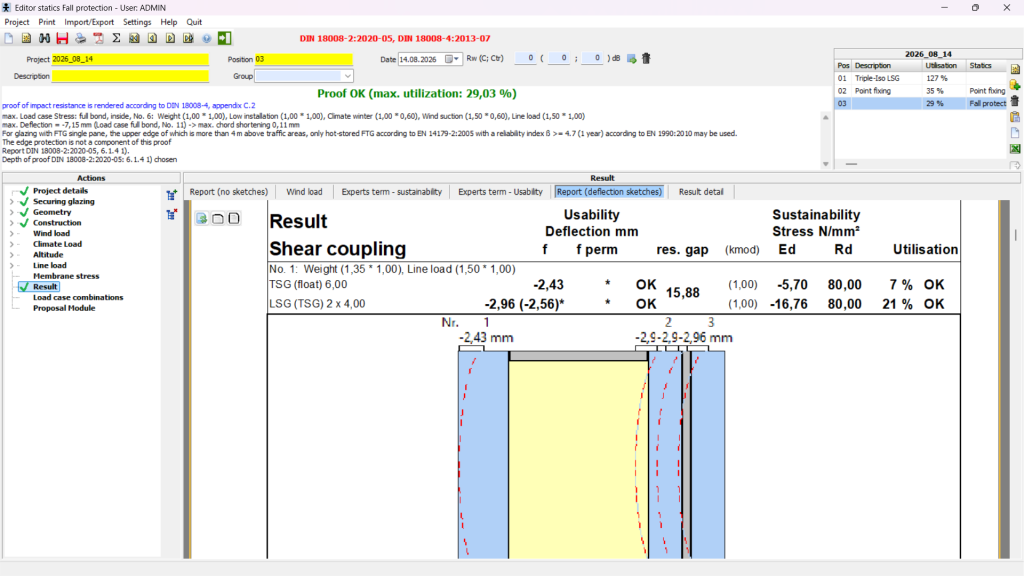Click the green icon next to dB
1024x576 pixels.
(632, 59)
